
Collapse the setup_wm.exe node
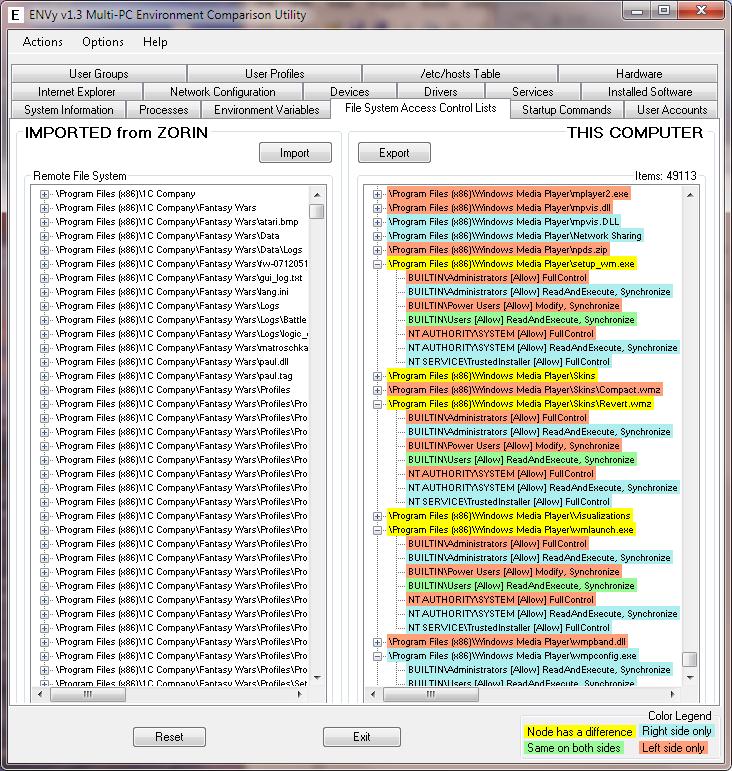click(x=378, y=264)
